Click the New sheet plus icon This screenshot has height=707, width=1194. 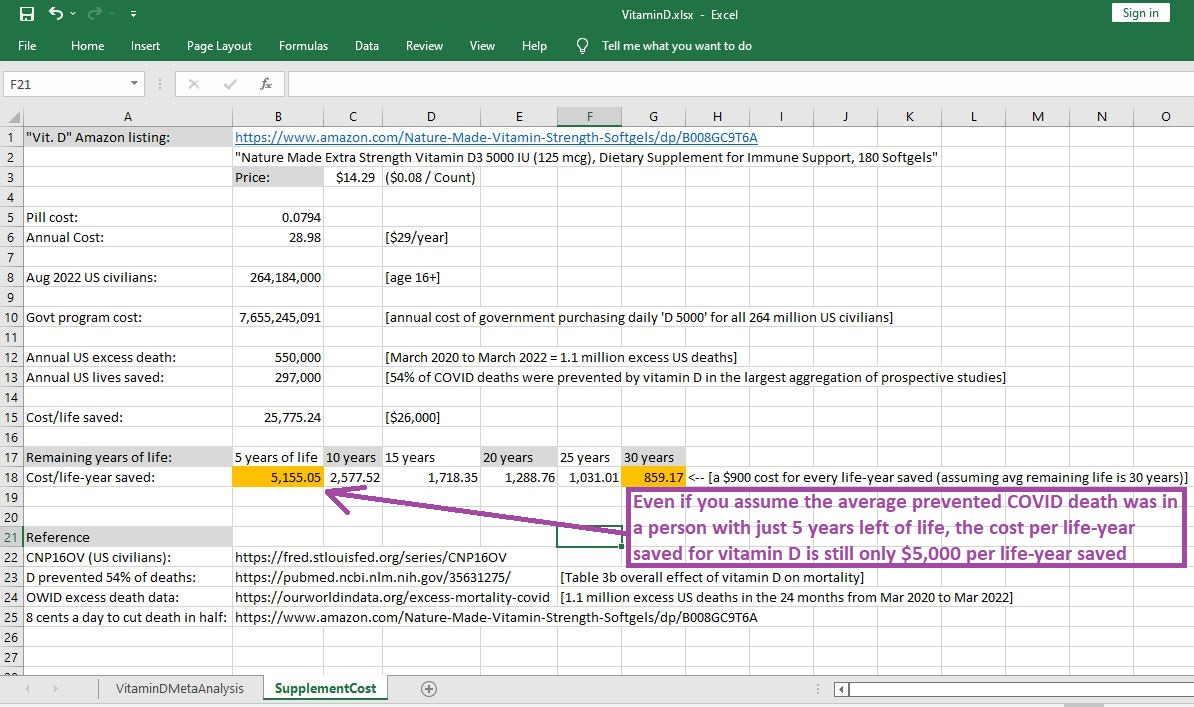click(x=429, y=689)
